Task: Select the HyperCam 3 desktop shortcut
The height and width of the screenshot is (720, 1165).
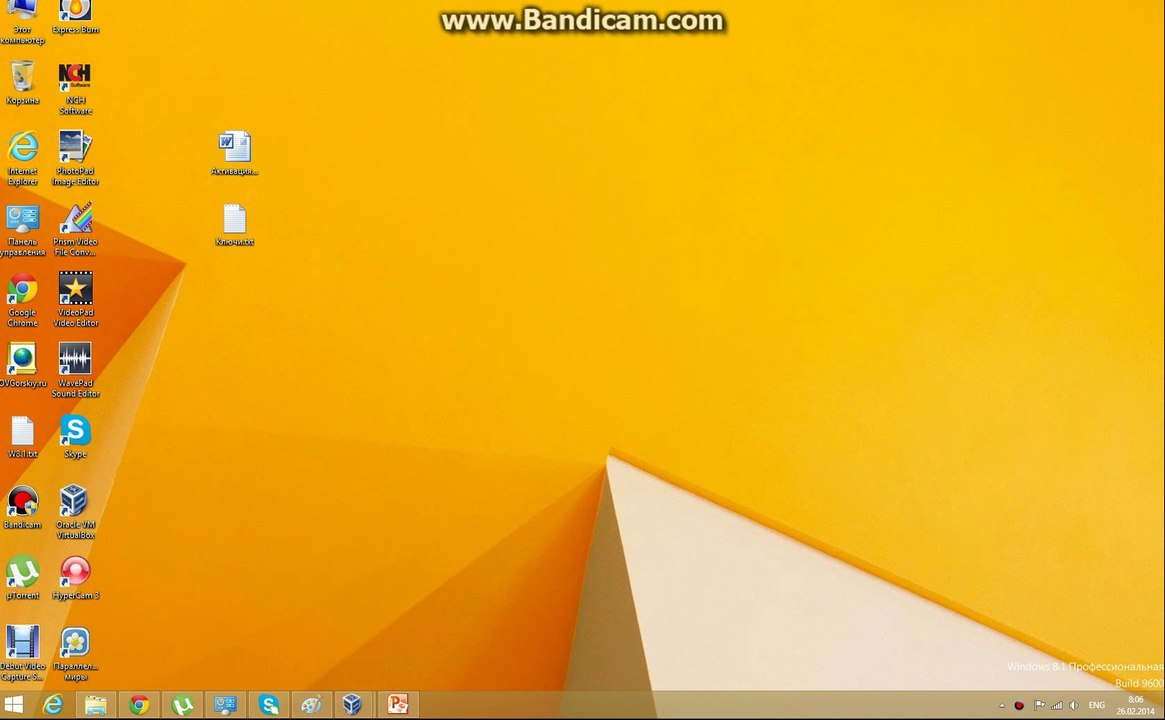Action: (75, 578)
